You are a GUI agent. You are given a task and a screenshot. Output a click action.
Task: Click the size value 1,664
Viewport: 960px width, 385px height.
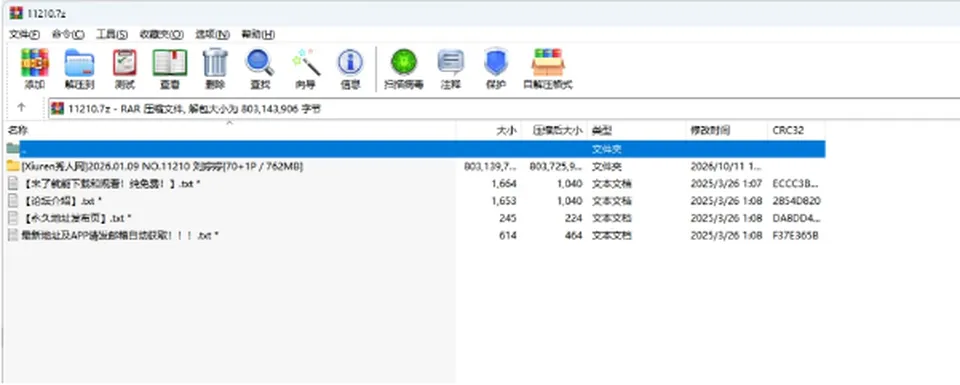[504, 184]
